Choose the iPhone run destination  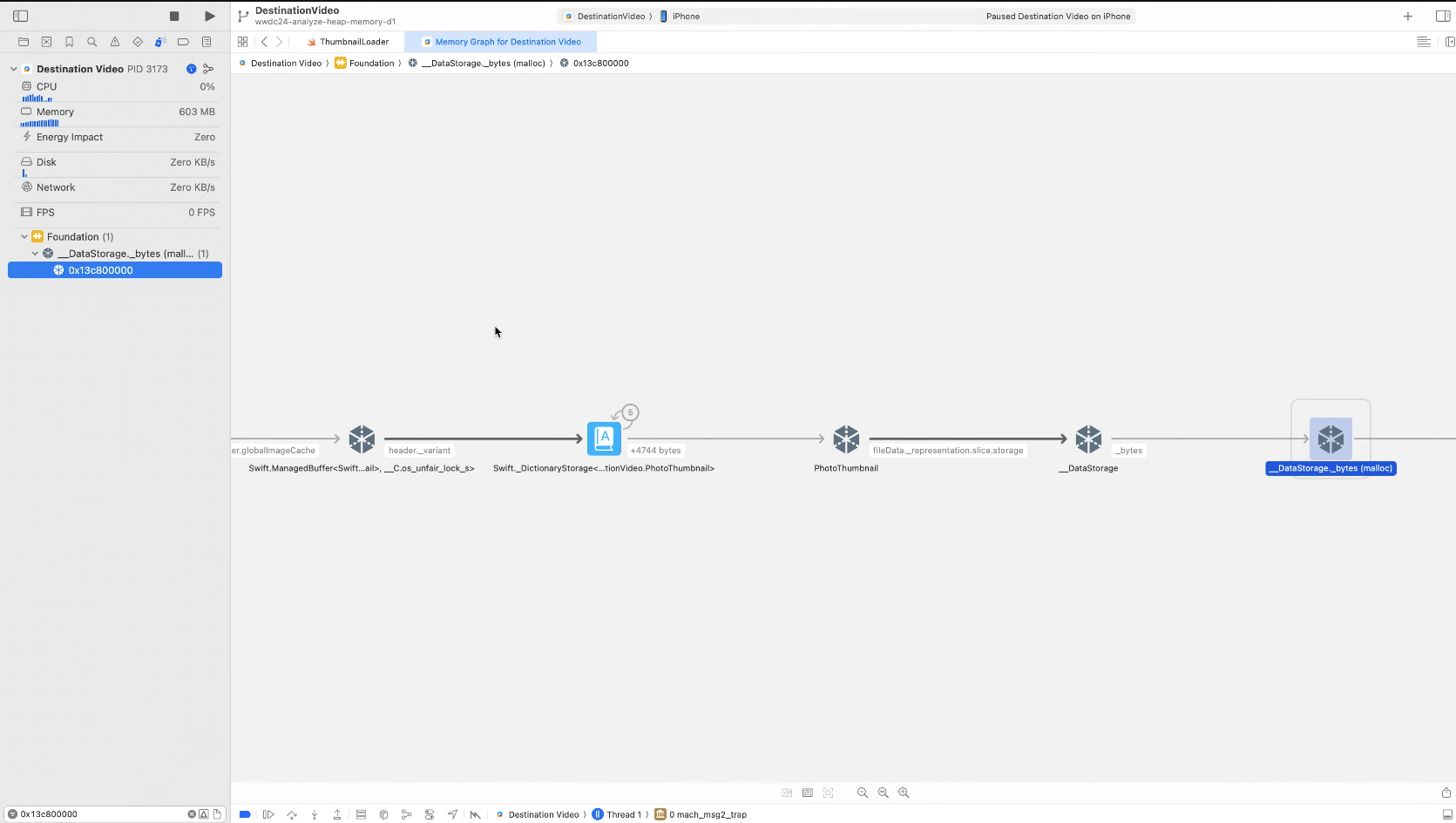[680, 17]
